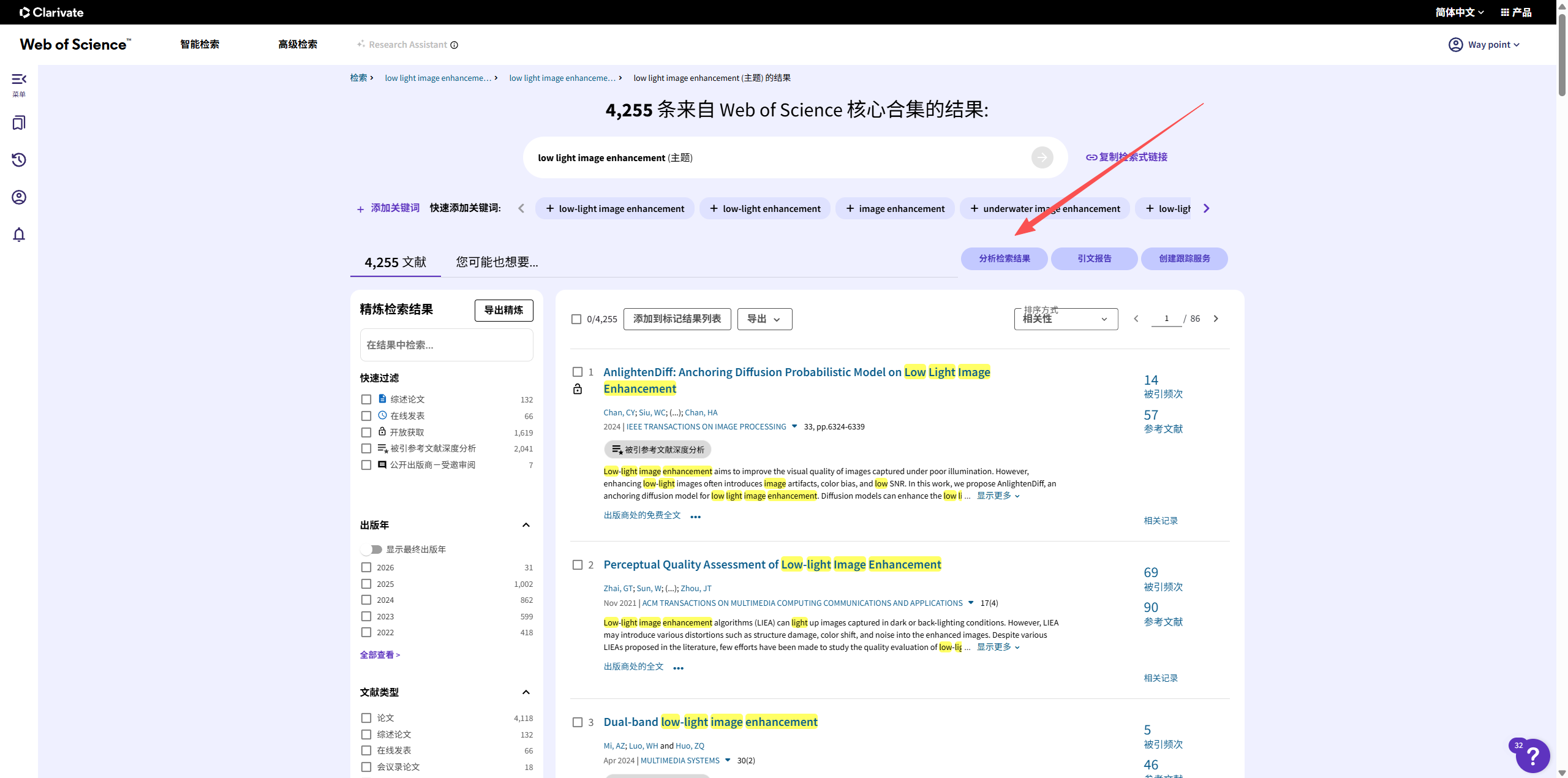
Task: Switch to 您可能也想要 tab
Action: click(497, 262)
